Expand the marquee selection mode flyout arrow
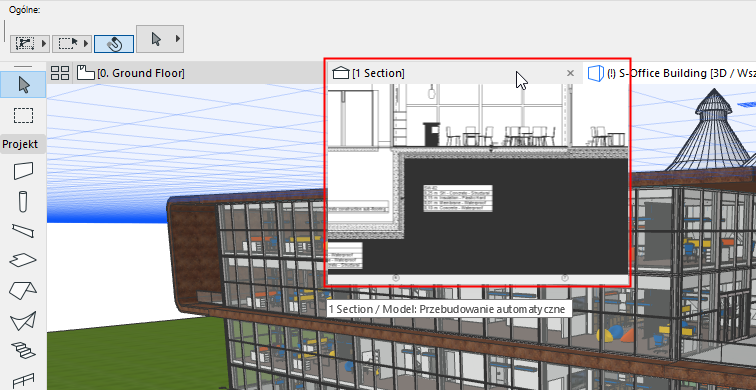Viewport: 756px width, 390px height. tap(87, 43)
